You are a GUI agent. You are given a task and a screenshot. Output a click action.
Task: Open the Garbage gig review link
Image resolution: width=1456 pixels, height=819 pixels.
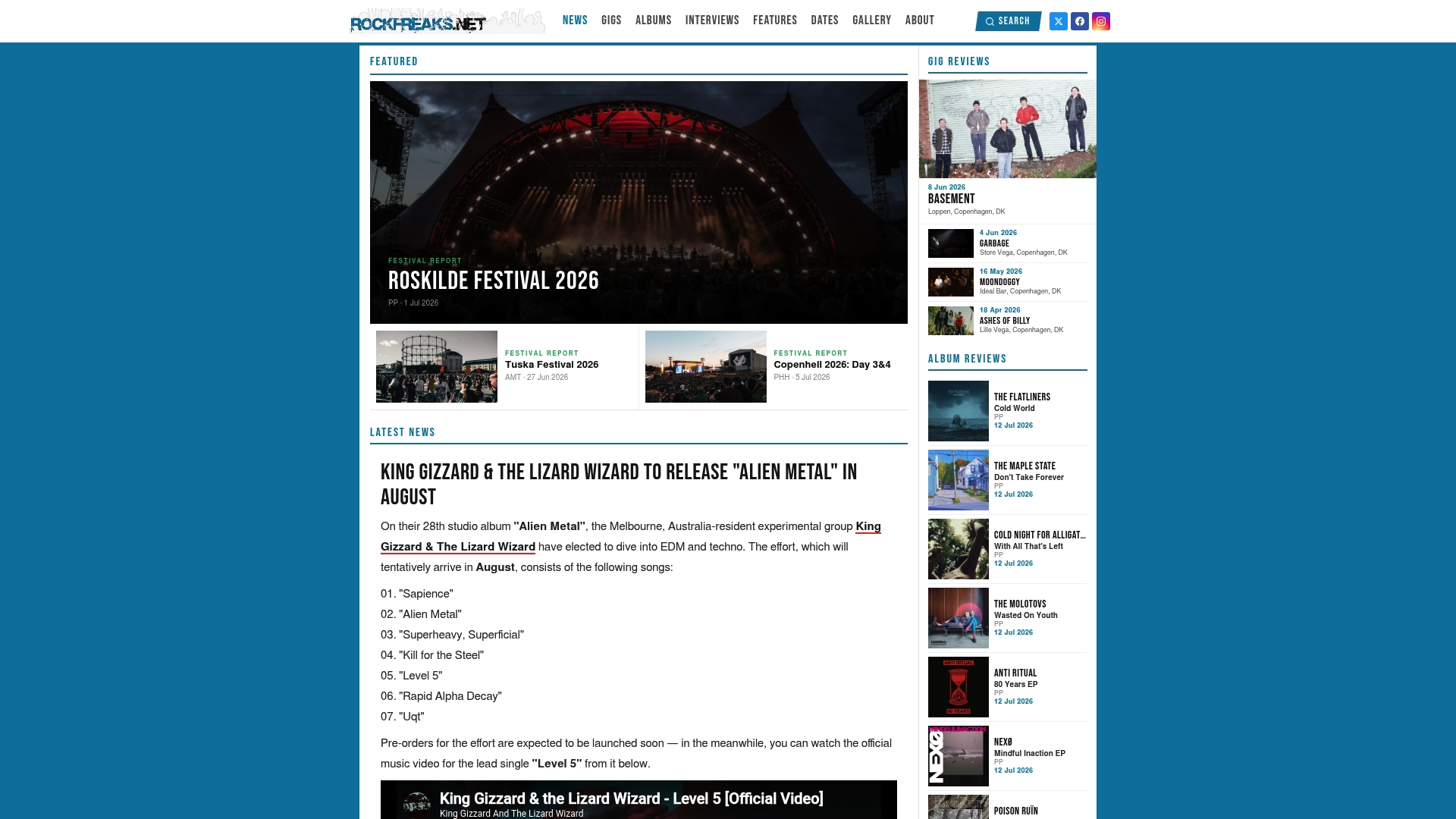point(994,243)
